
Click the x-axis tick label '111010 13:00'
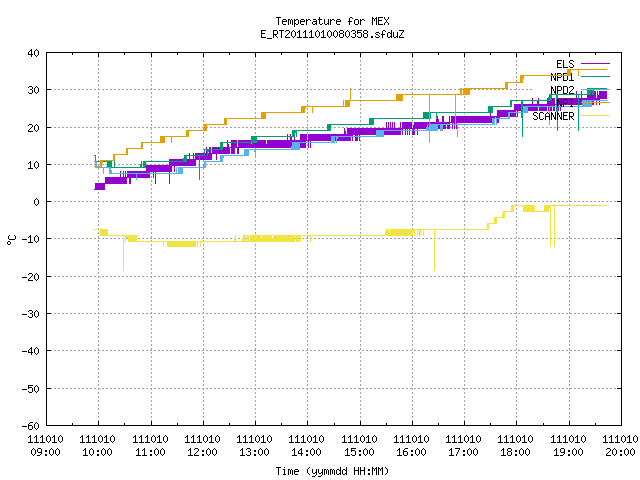pos(254,446)
